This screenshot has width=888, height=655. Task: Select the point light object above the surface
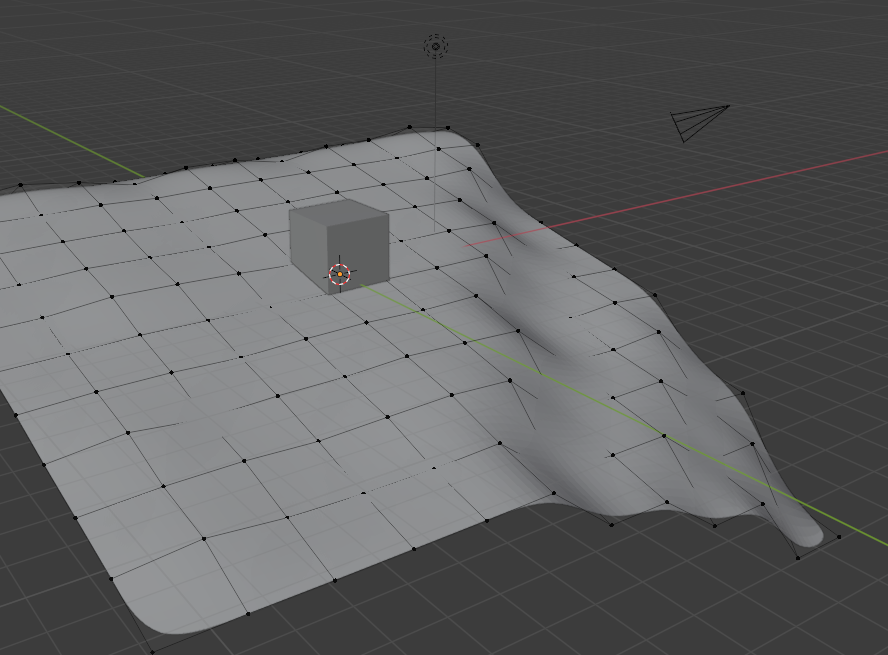tap(436, 46)
